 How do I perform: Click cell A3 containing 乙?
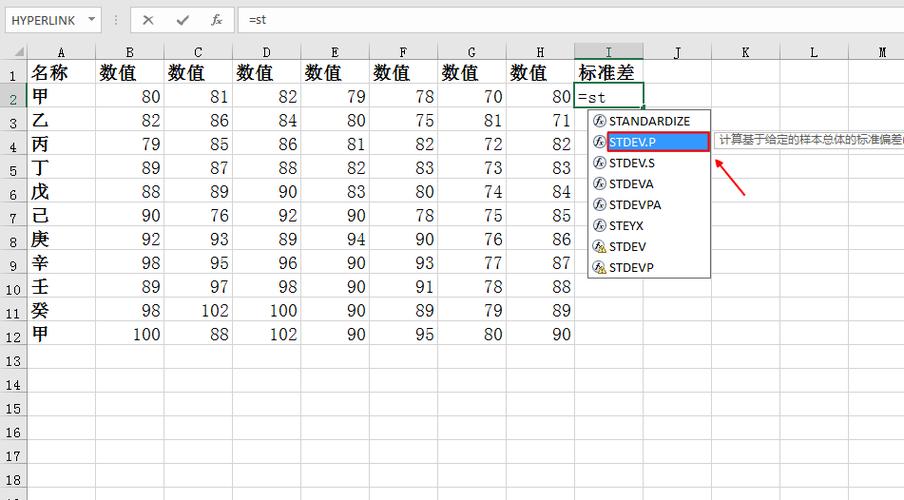61,120
